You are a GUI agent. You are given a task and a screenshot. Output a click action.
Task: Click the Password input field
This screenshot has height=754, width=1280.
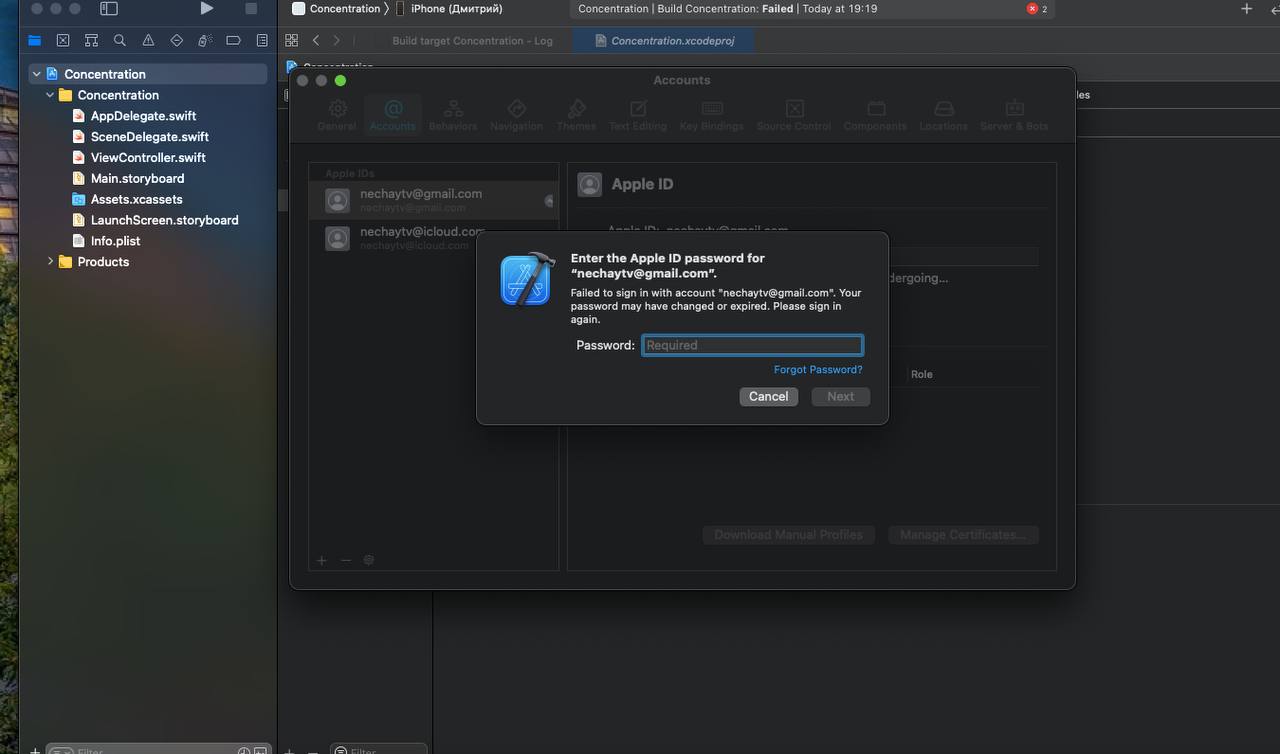coord(752,345)
